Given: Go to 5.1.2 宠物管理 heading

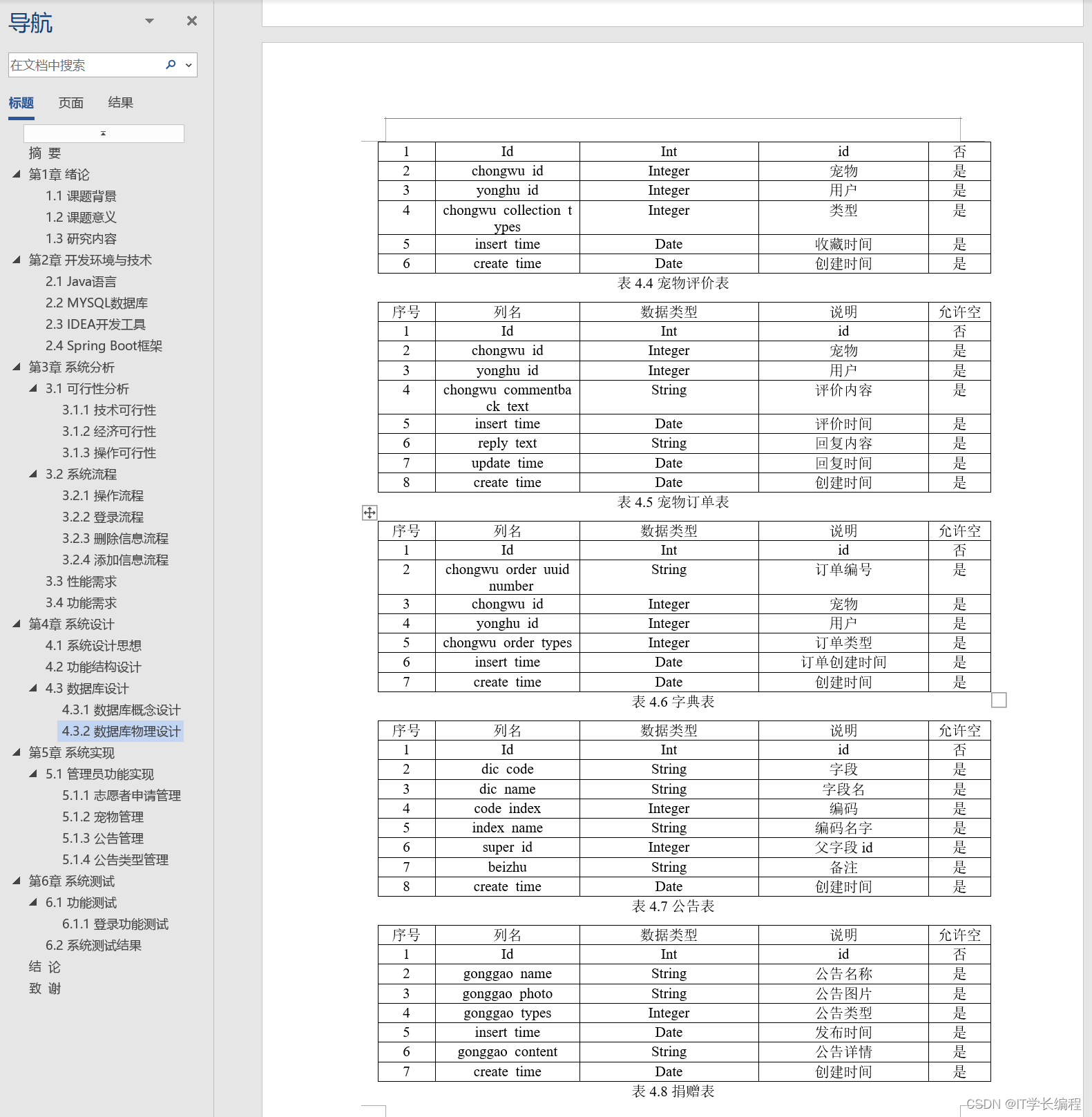Looking at the screenshot, I should point(103,817).
